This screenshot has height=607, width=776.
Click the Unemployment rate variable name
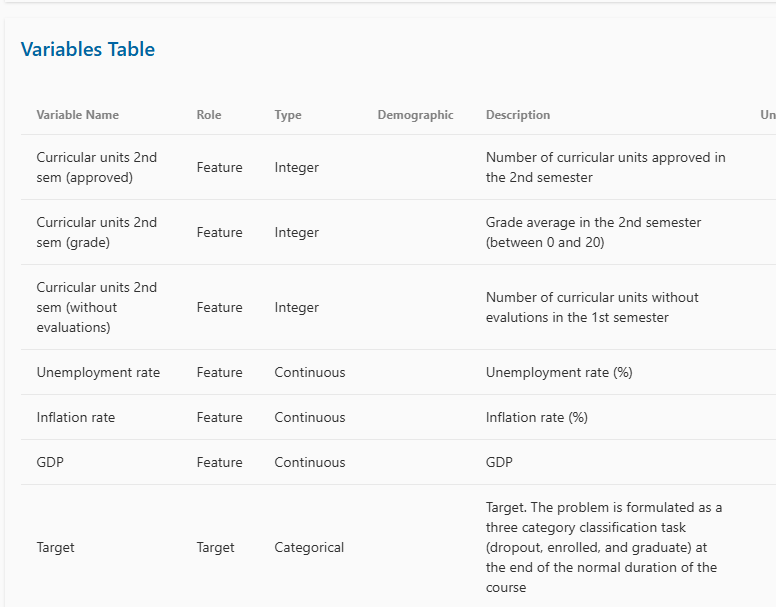pyautogui.click(x=98, y=372)
